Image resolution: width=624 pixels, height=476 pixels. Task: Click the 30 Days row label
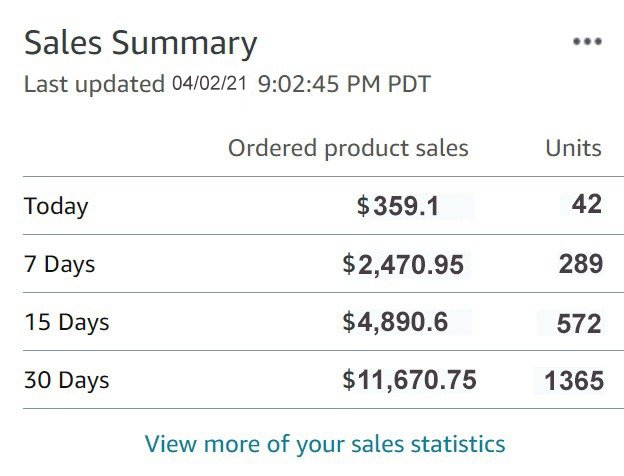pyautogui.click(x=66, y=380)
